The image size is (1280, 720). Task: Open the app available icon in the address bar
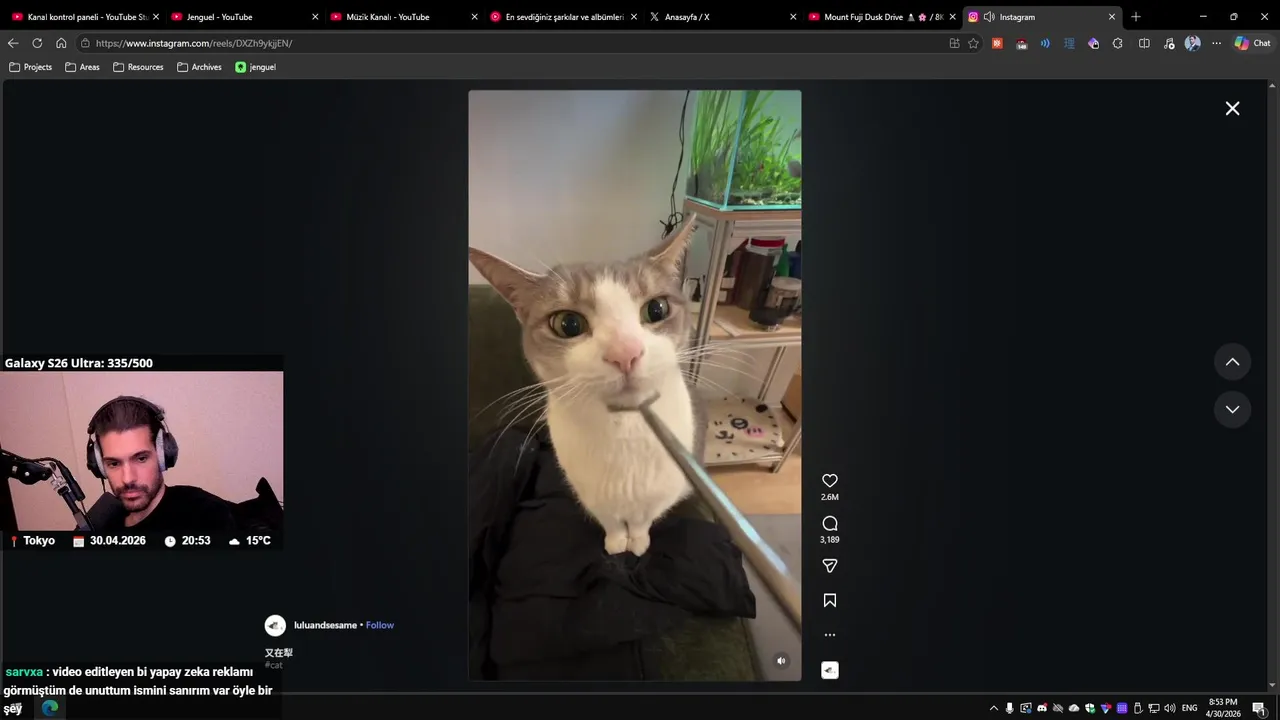pyautogui.click(x=954, y=43)
